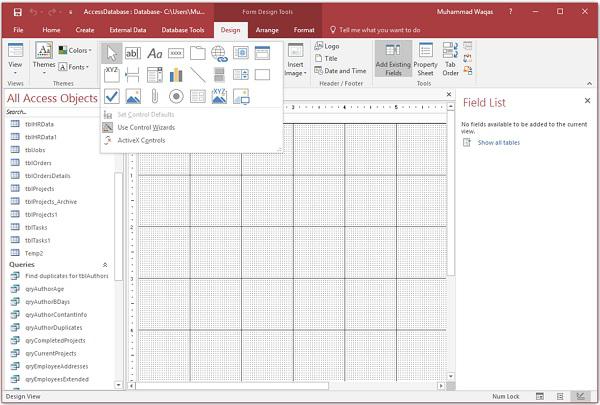Select the Line control
This screenshot has height=405, width=600.
[198, 75]
